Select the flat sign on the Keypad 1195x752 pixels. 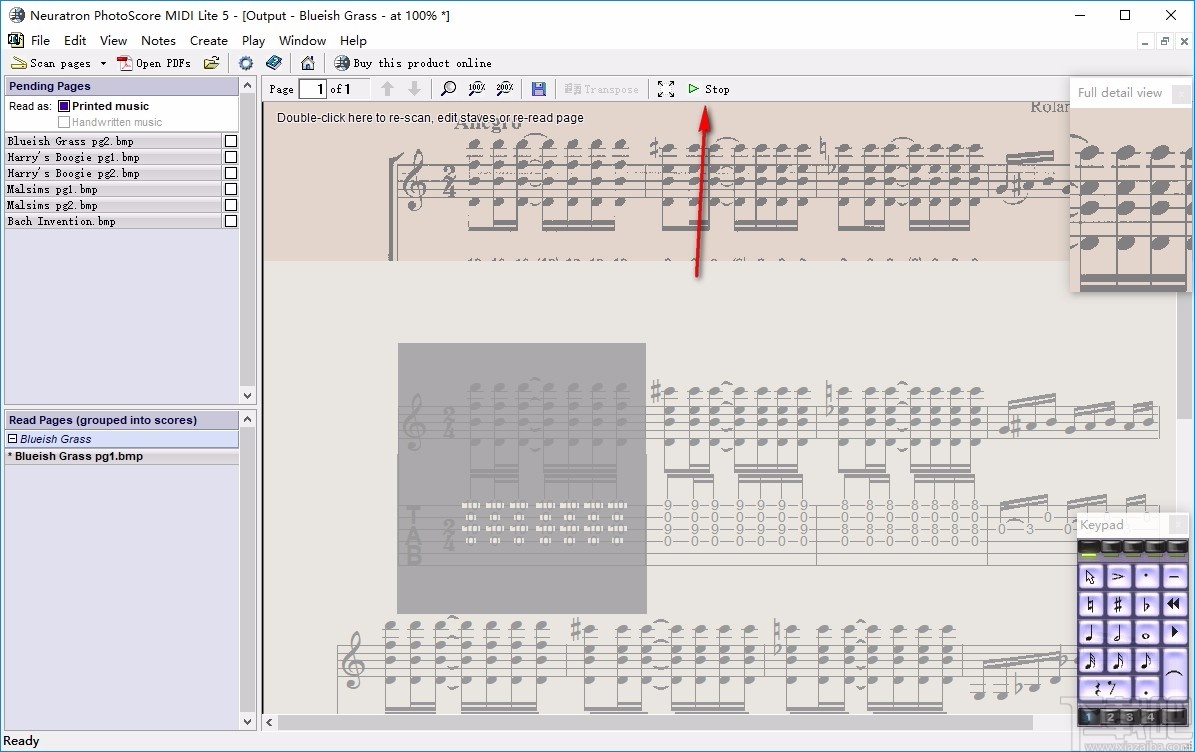tap(1147, 605)
